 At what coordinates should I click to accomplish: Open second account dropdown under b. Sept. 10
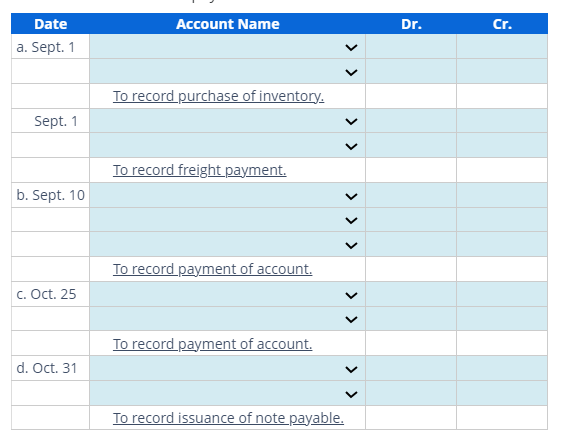228,220
